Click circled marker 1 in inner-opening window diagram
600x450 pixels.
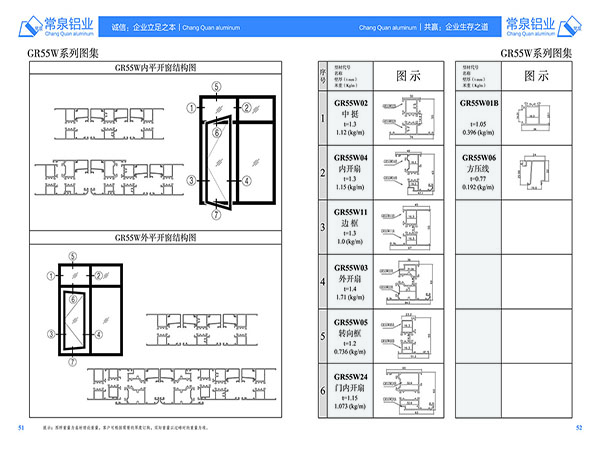point(191,108)
